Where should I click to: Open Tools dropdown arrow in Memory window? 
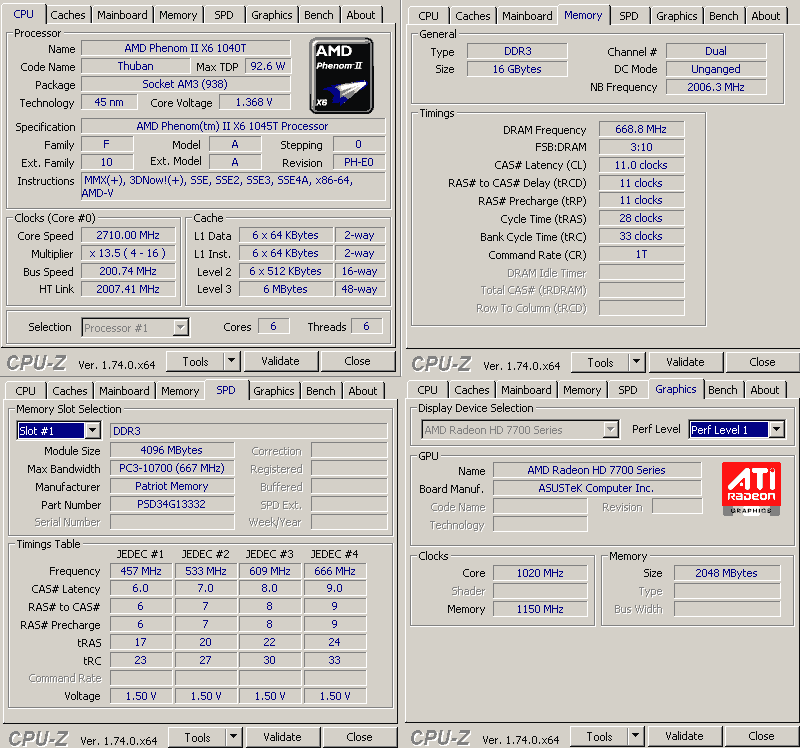pyautogui.click(x=636, y=362)
